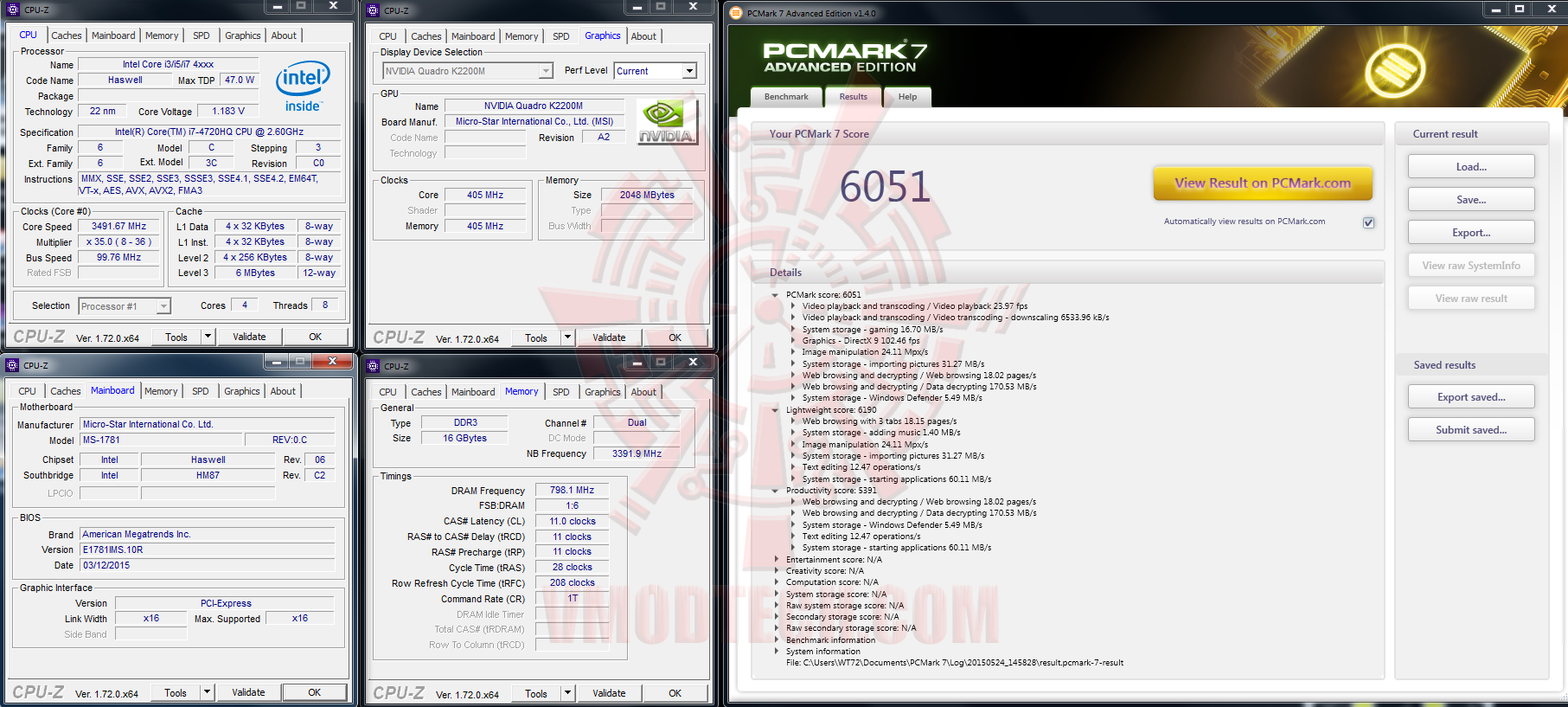The width and height of the screenshot is (1568, 707).
Task: Click the BIOS Date value 03/12/2015
Action: tap(208, 566)
